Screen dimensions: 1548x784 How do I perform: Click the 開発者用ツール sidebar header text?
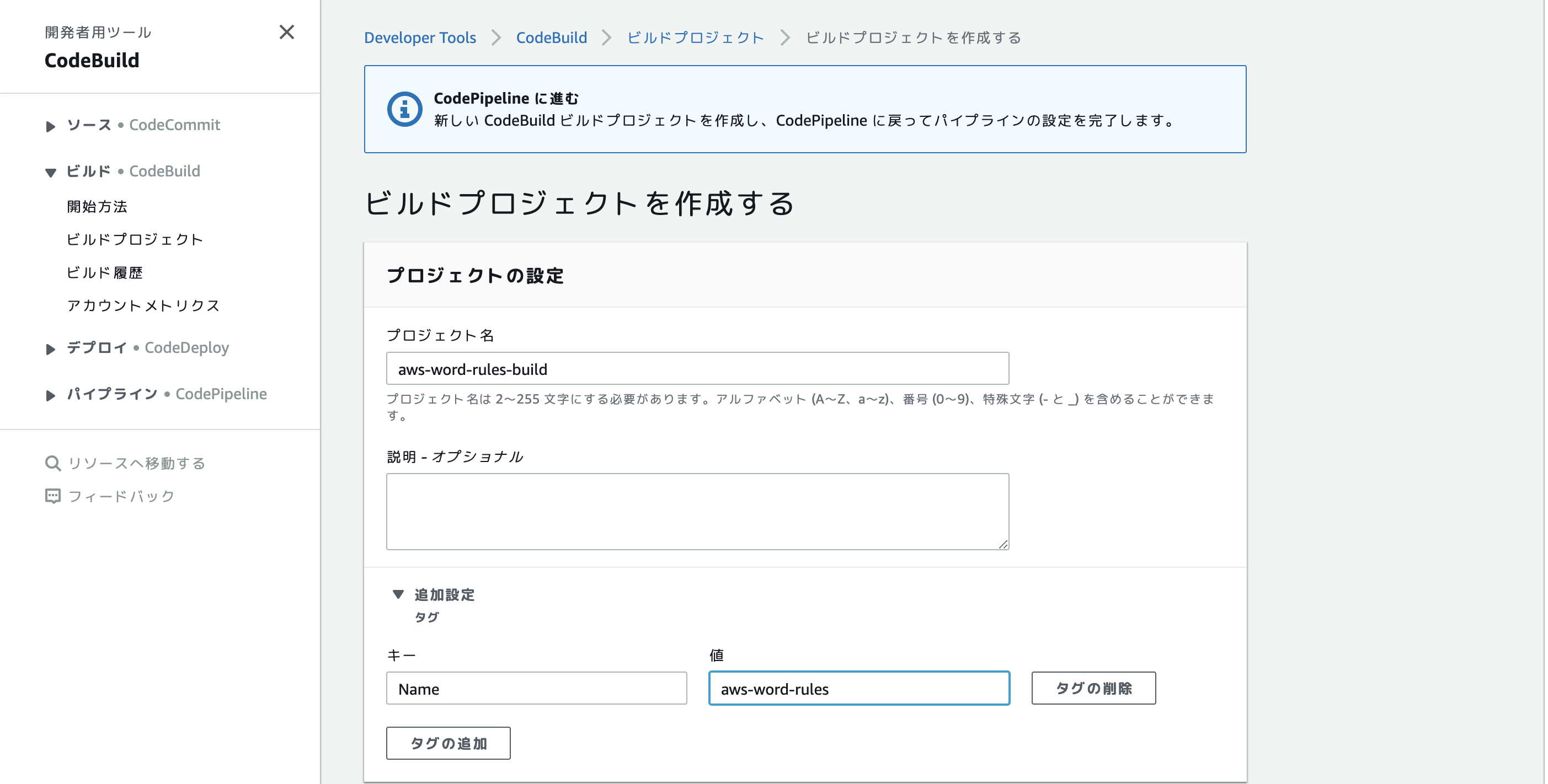point(98,33)
